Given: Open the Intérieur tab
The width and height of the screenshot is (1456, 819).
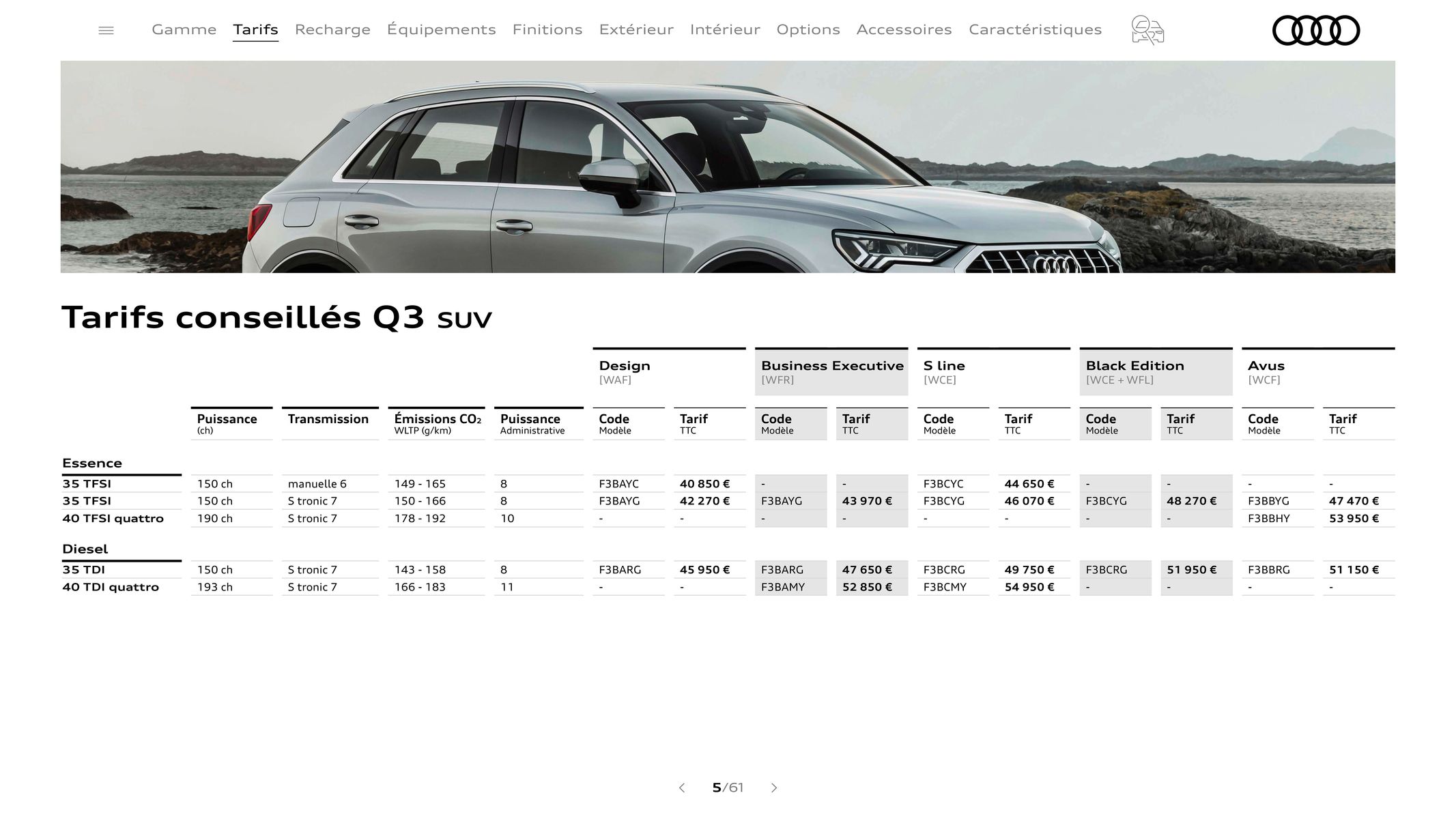Looking at the screenshot, I should 725,29.
